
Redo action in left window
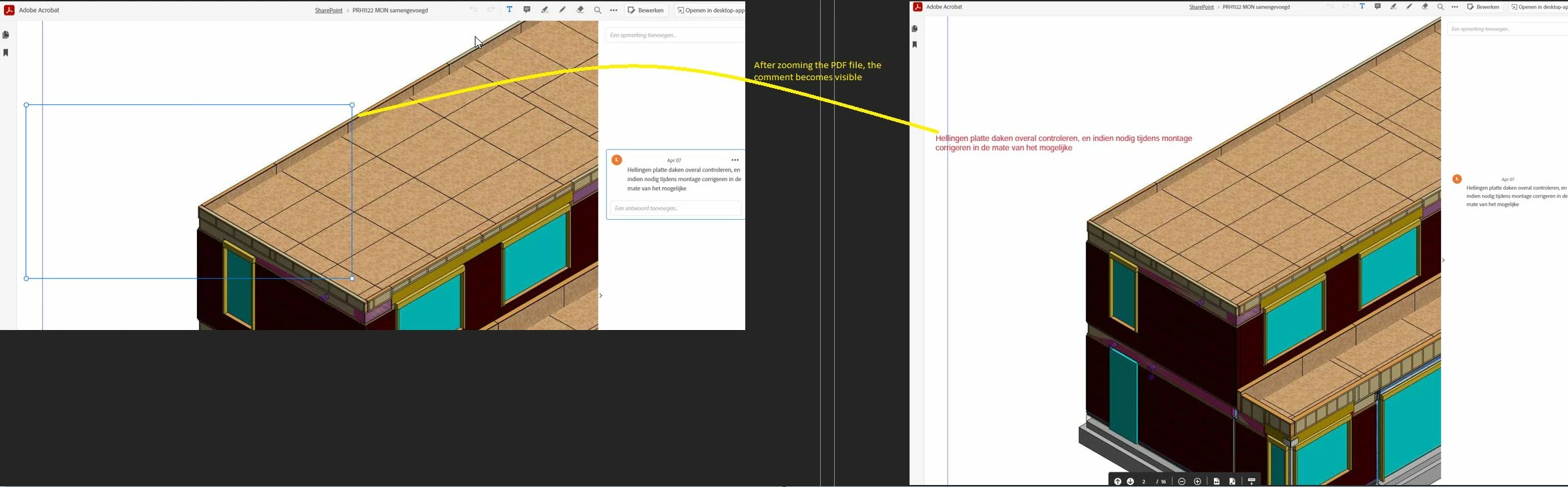tap(491, 10)
